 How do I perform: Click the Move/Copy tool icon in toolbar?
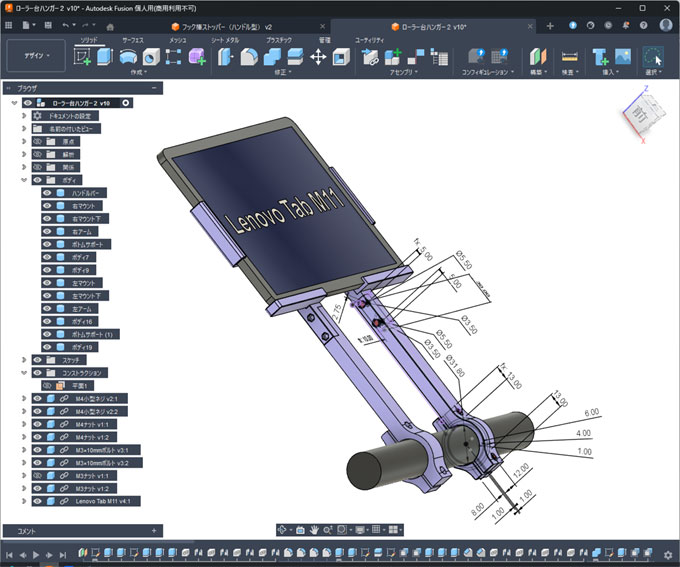click(319, 57)
